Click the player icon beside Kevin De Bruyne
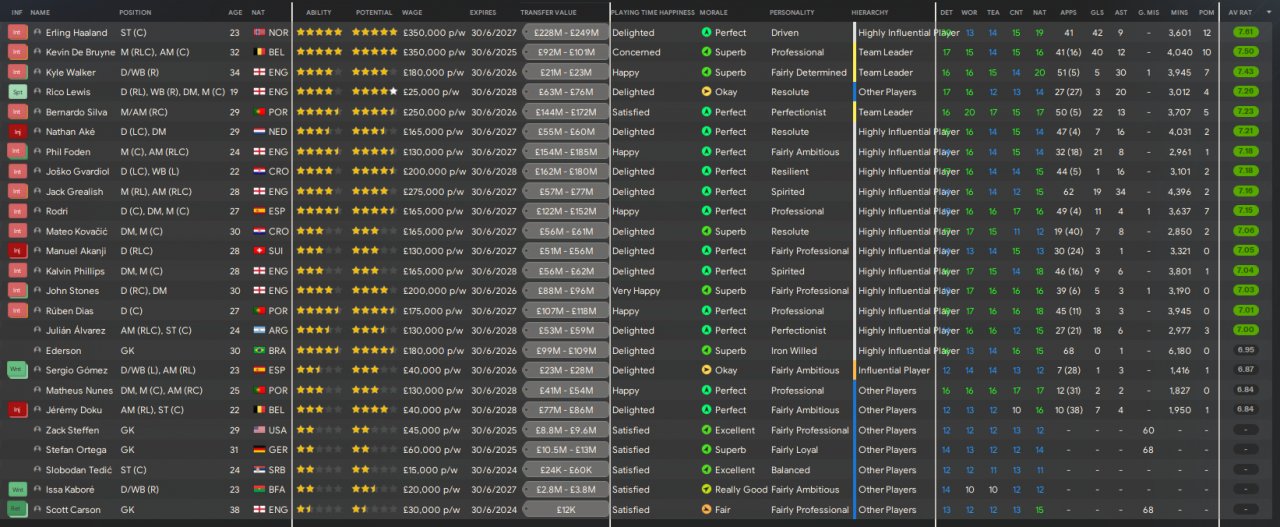The height and width of the screenshot is (527, 1280). click(38, 52)
